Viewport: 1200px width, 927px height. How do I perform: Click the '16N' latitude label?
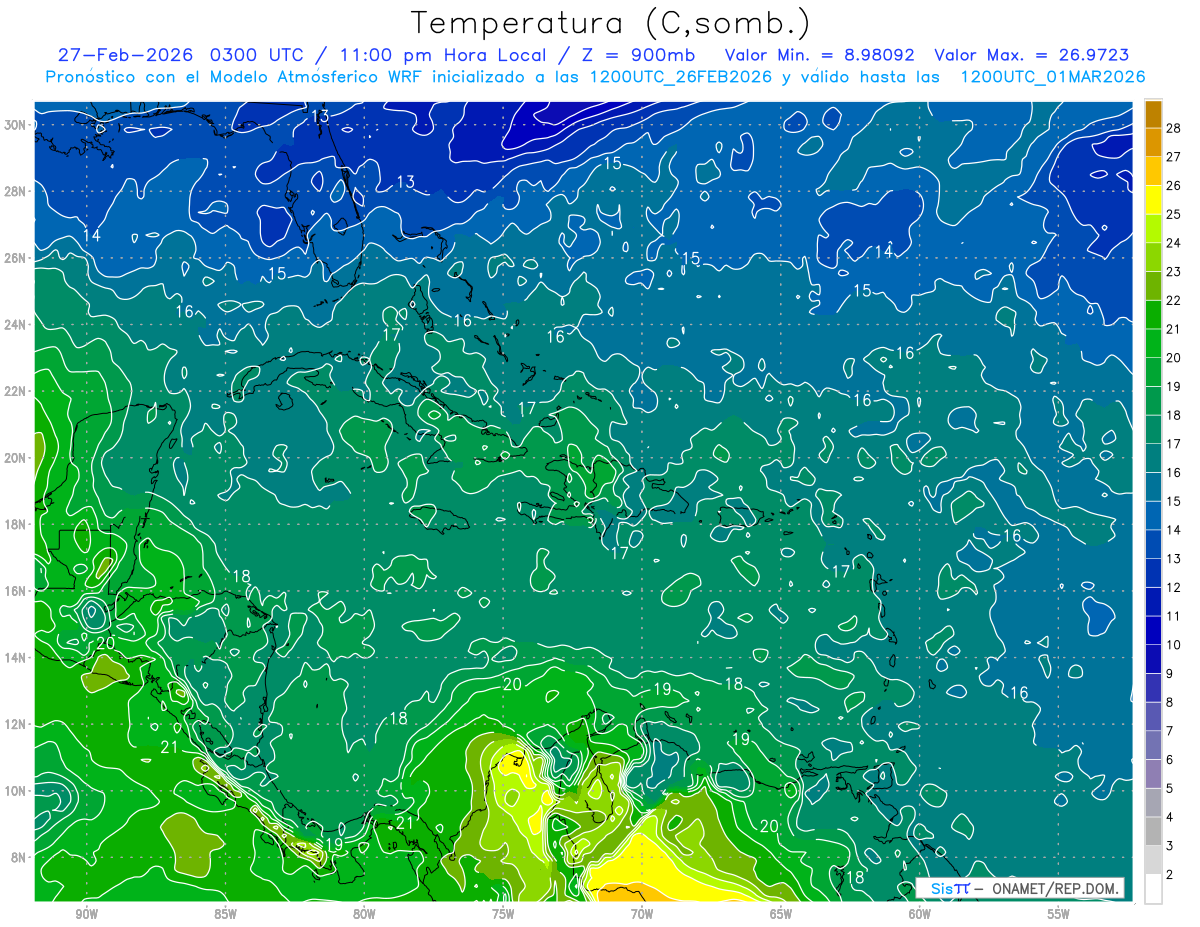(17, 591)
